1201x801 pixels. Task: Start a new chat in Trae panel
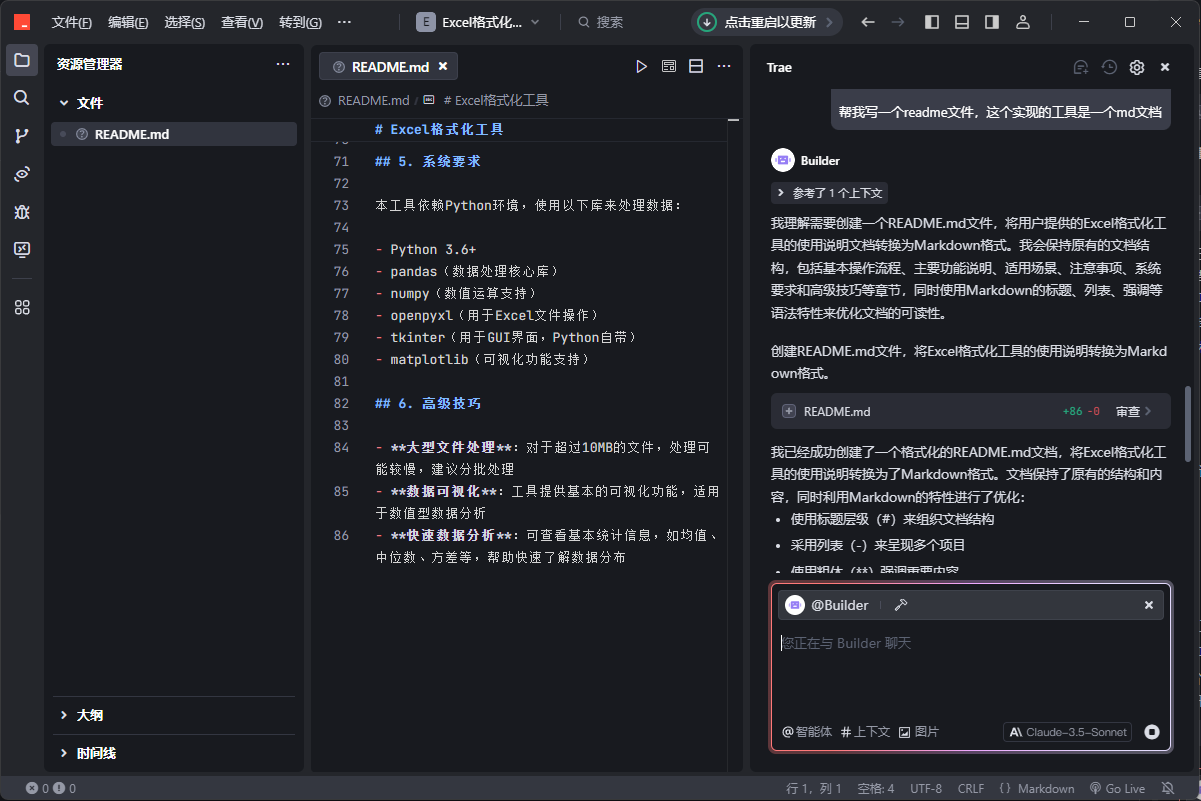click(1081, 67)
